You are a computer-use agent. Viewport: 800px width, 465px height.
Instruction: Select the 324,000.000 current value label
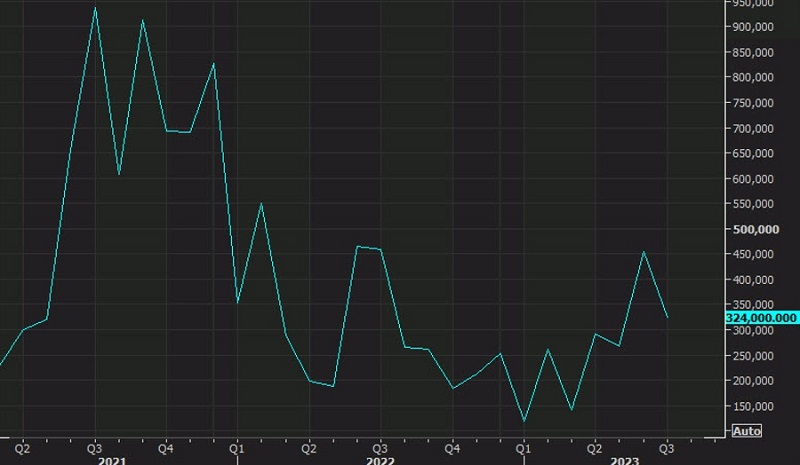(x=761, y=318)
